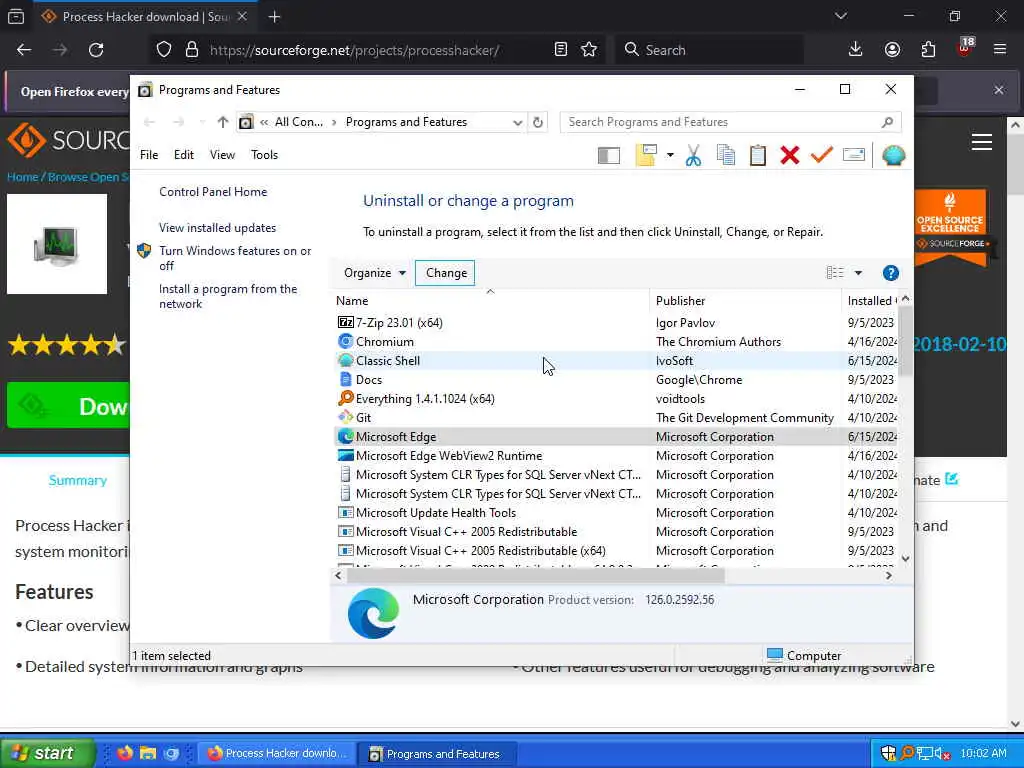Image resolution: width=1024 pixels, height=768 pixels.
Task: Click the blue Help question mark icon
Action: (891, 273)
